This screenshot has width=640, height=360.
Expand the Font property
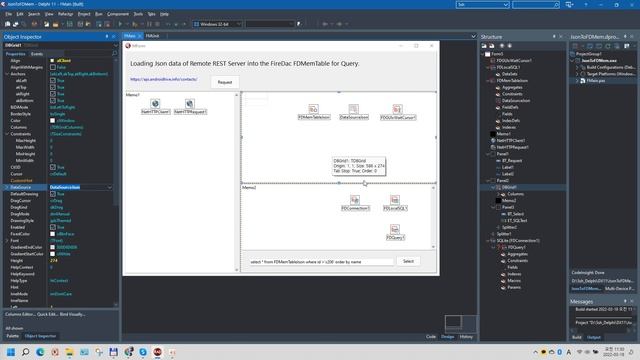(7, 240)
